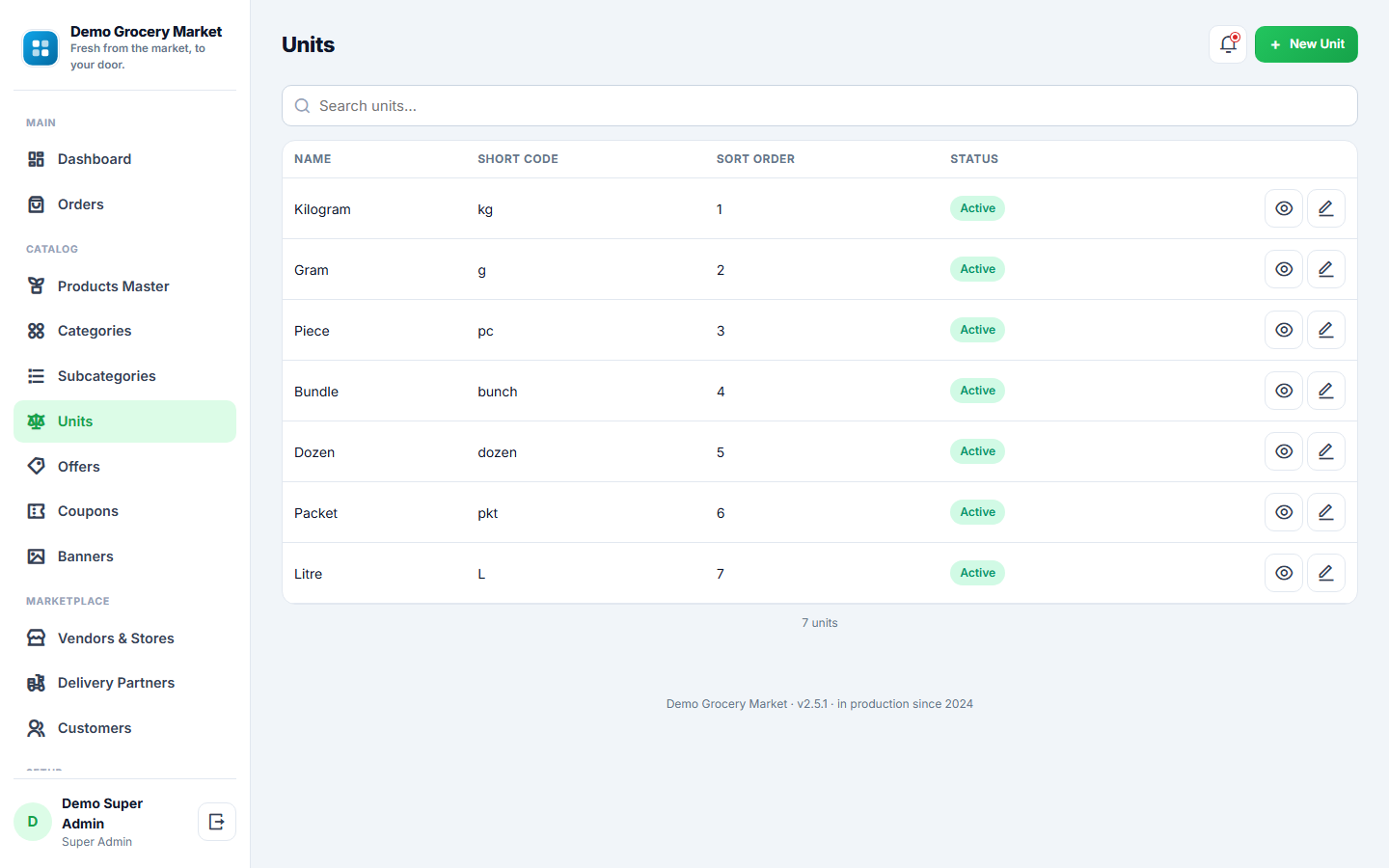Navigate to Categories
The height and width of the screenshot is (868, 1389).
click(124, 331)
